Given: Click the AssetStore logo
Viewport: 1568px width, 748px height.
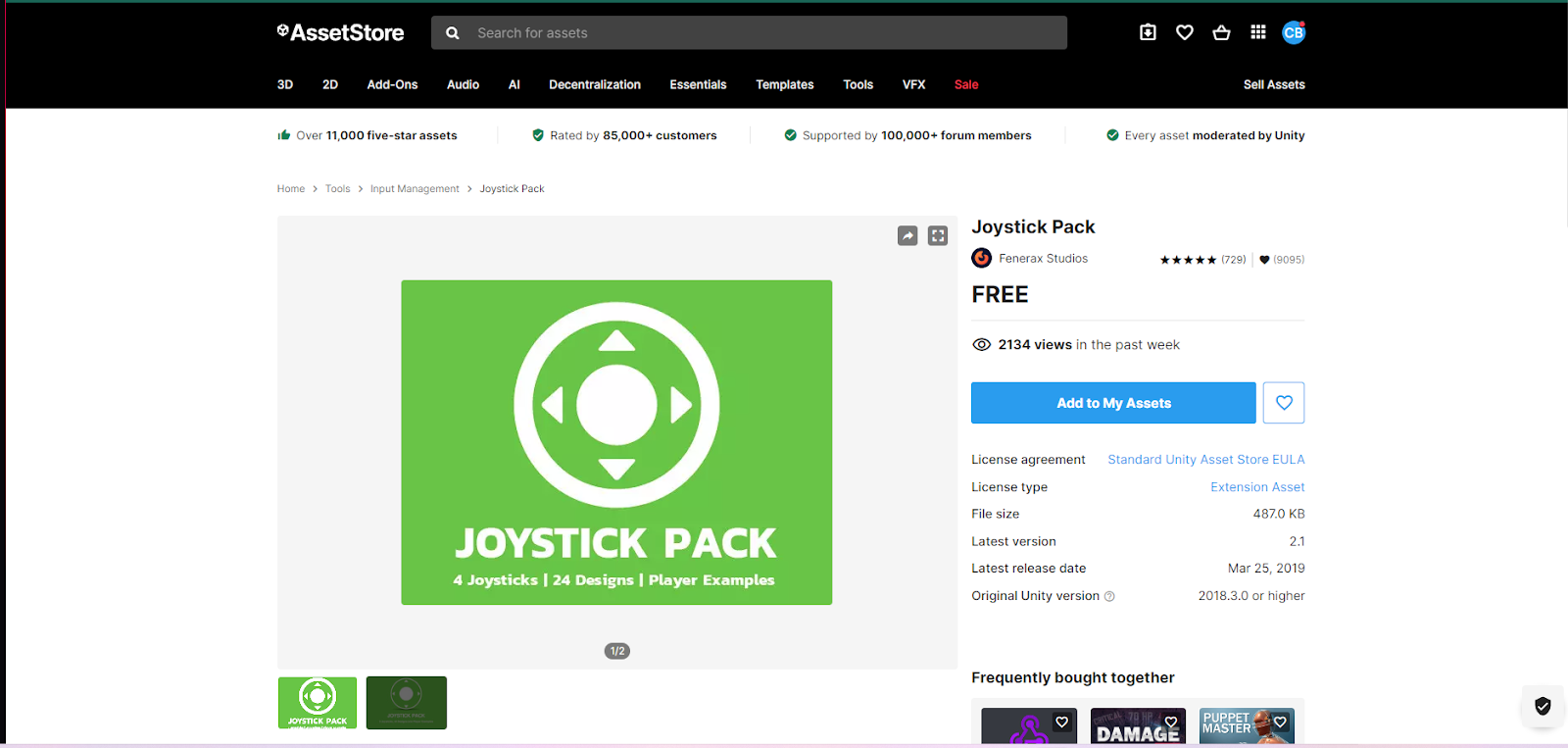Looking at the screenshot, I should click(340, 32).
